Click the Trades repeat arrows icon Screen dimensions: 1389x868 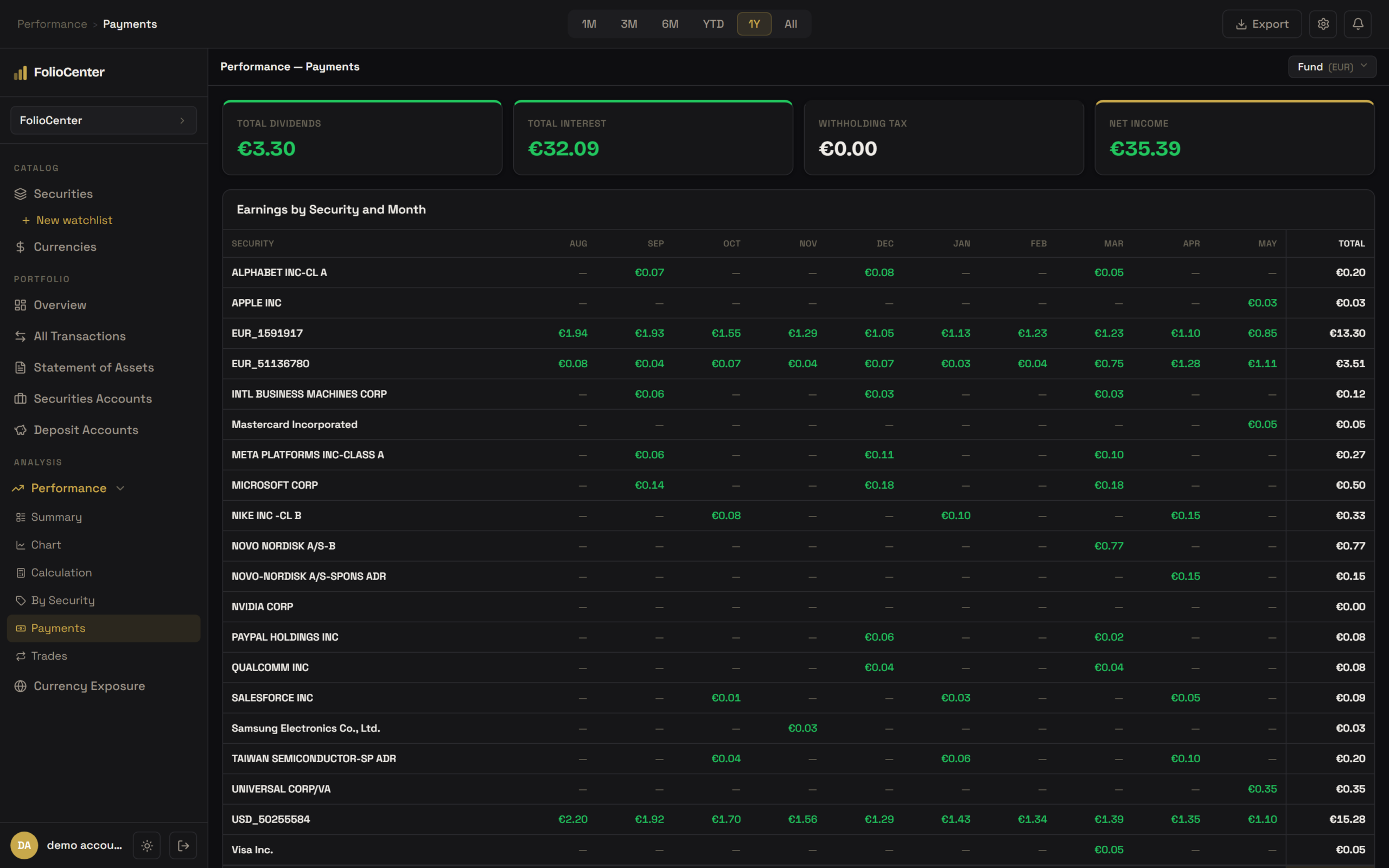tap(21, 656)
